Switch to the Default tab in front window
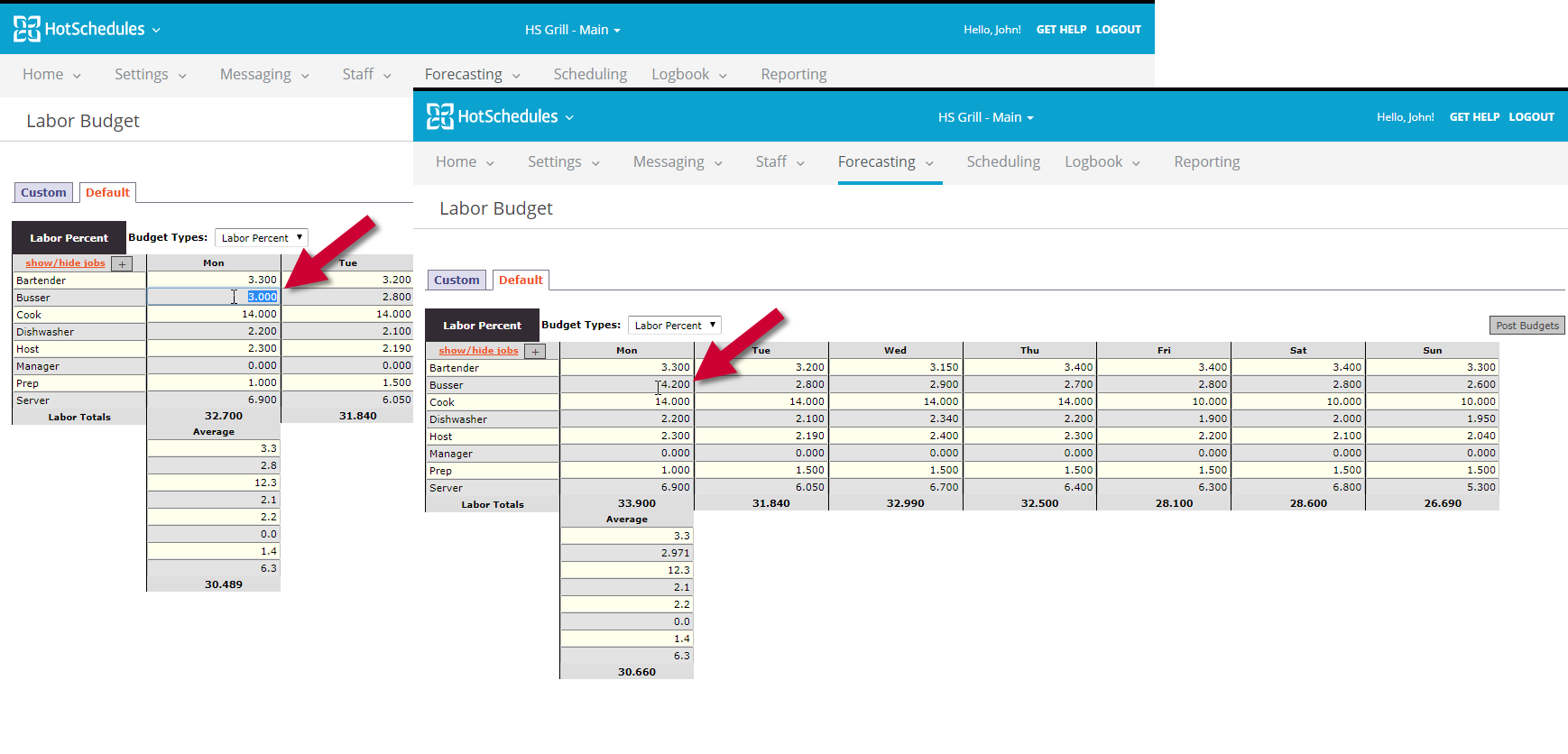This screenshot has width=1568, height=754. (521, 280)
